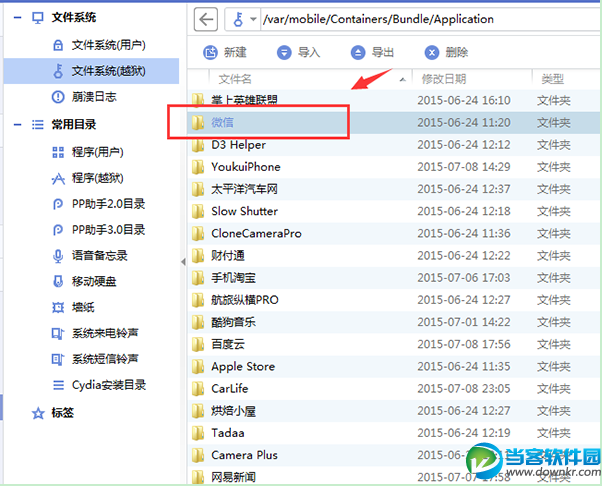Select the CarLife folder

tap(230, 388)
